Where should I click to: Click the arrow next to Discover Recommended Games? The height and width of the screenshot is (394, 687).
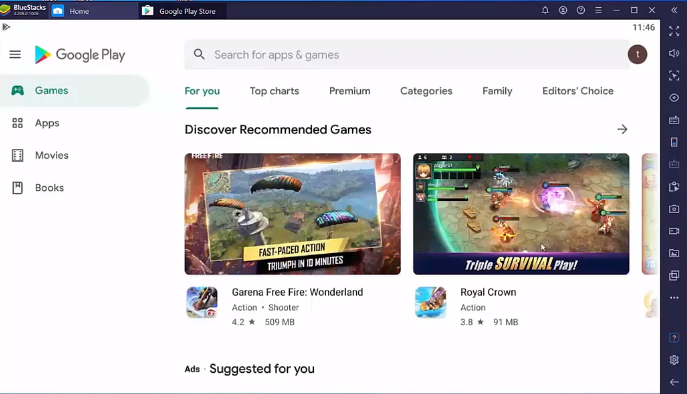pos(622,129)
